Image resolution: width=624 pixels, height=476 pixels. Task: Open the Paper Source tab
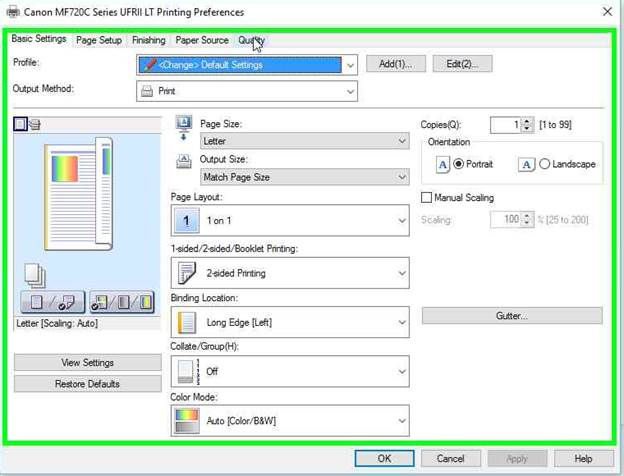202,40
